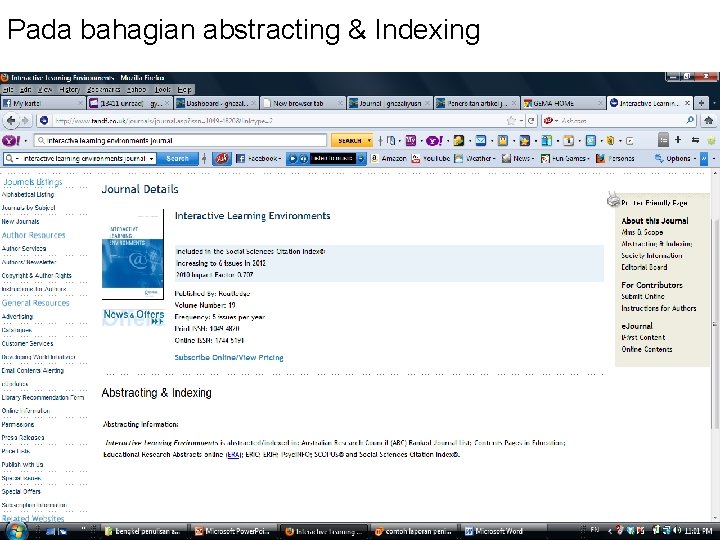Open the Tools menu

pos(162,90)
